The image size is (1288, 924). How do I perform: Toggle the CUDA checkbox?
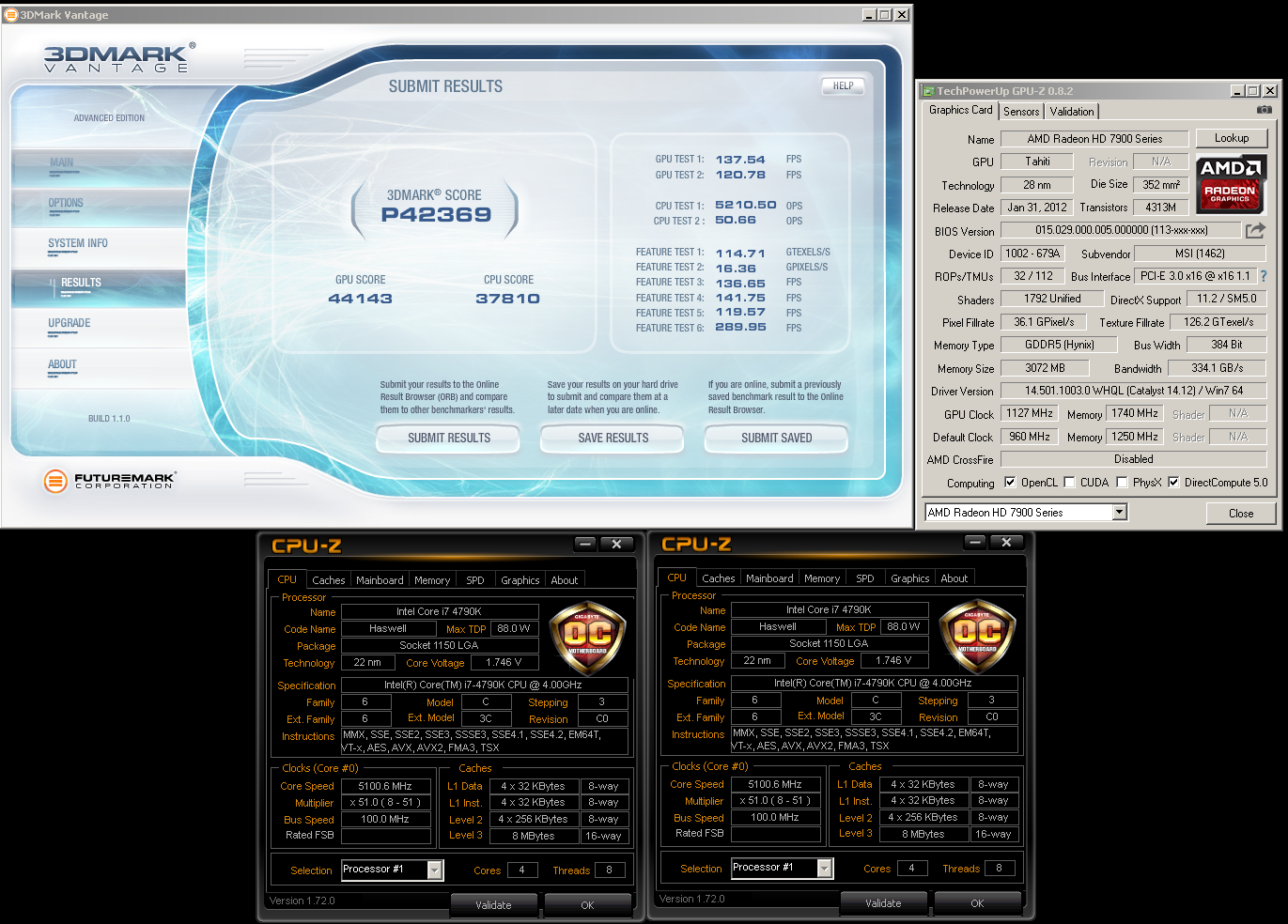coord(1070,483)
